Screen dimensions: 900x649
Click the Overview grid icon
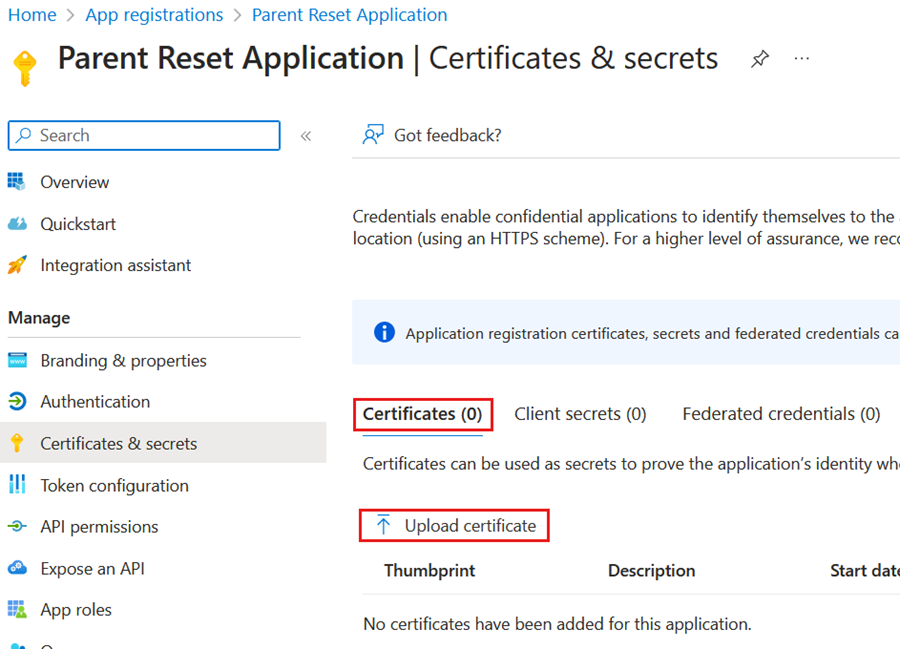17,182
